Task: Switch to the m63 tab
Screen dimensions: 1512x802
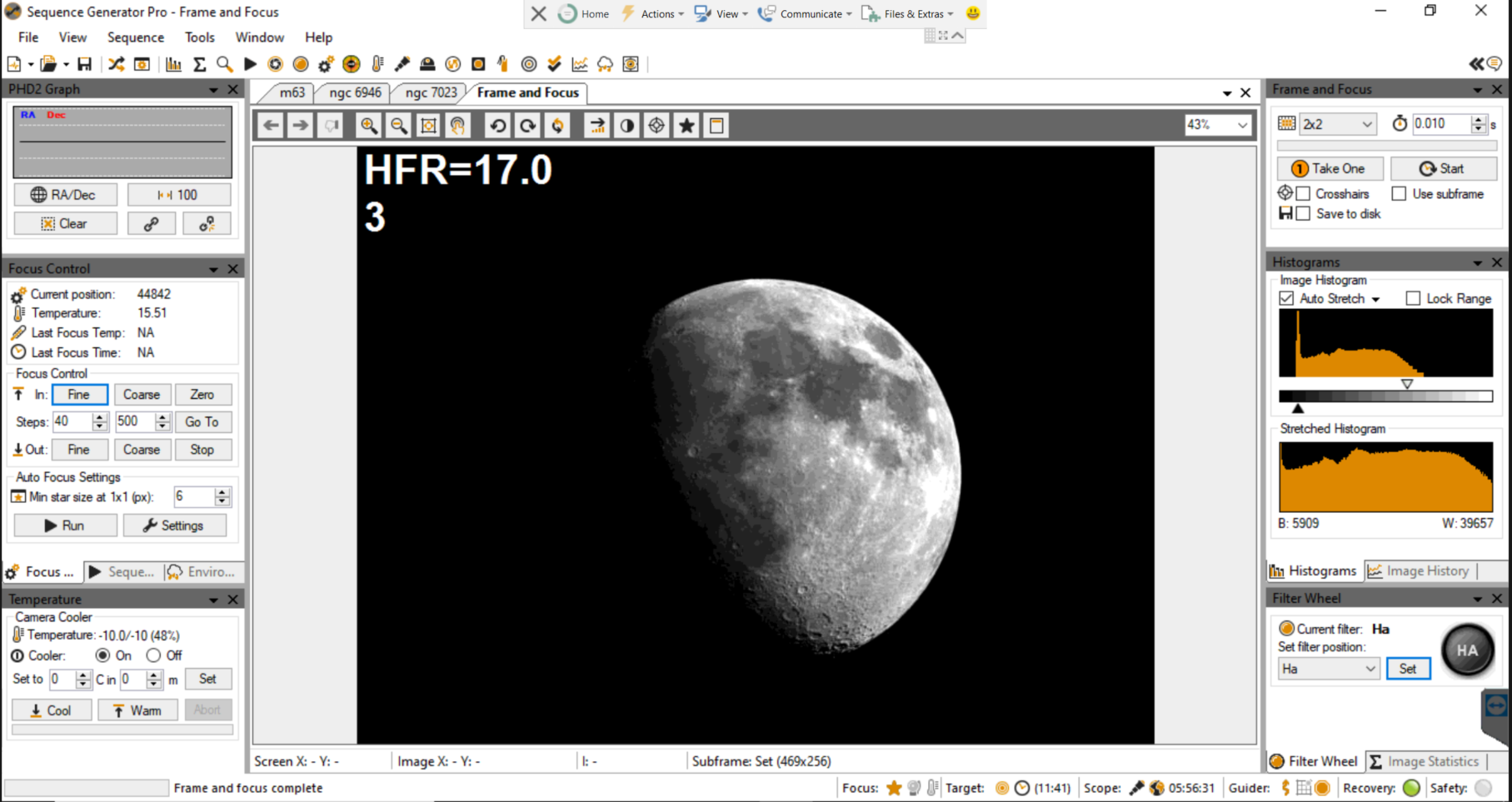Action: click(292, 92)
